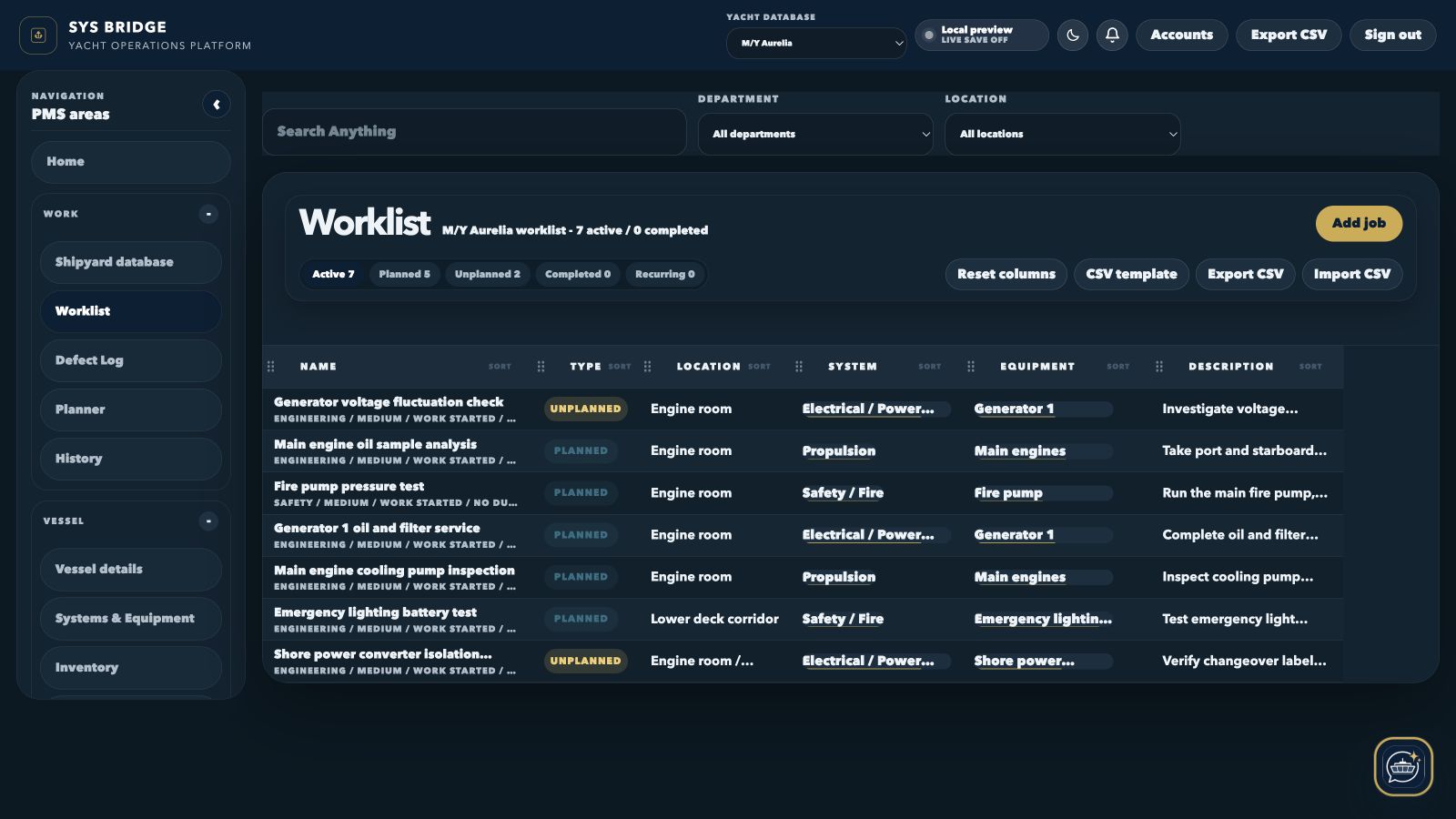Open Systems & Equipment in sidebar
Screen dimensions: 1456x819
pyautogui.click(x=131, y=619)
